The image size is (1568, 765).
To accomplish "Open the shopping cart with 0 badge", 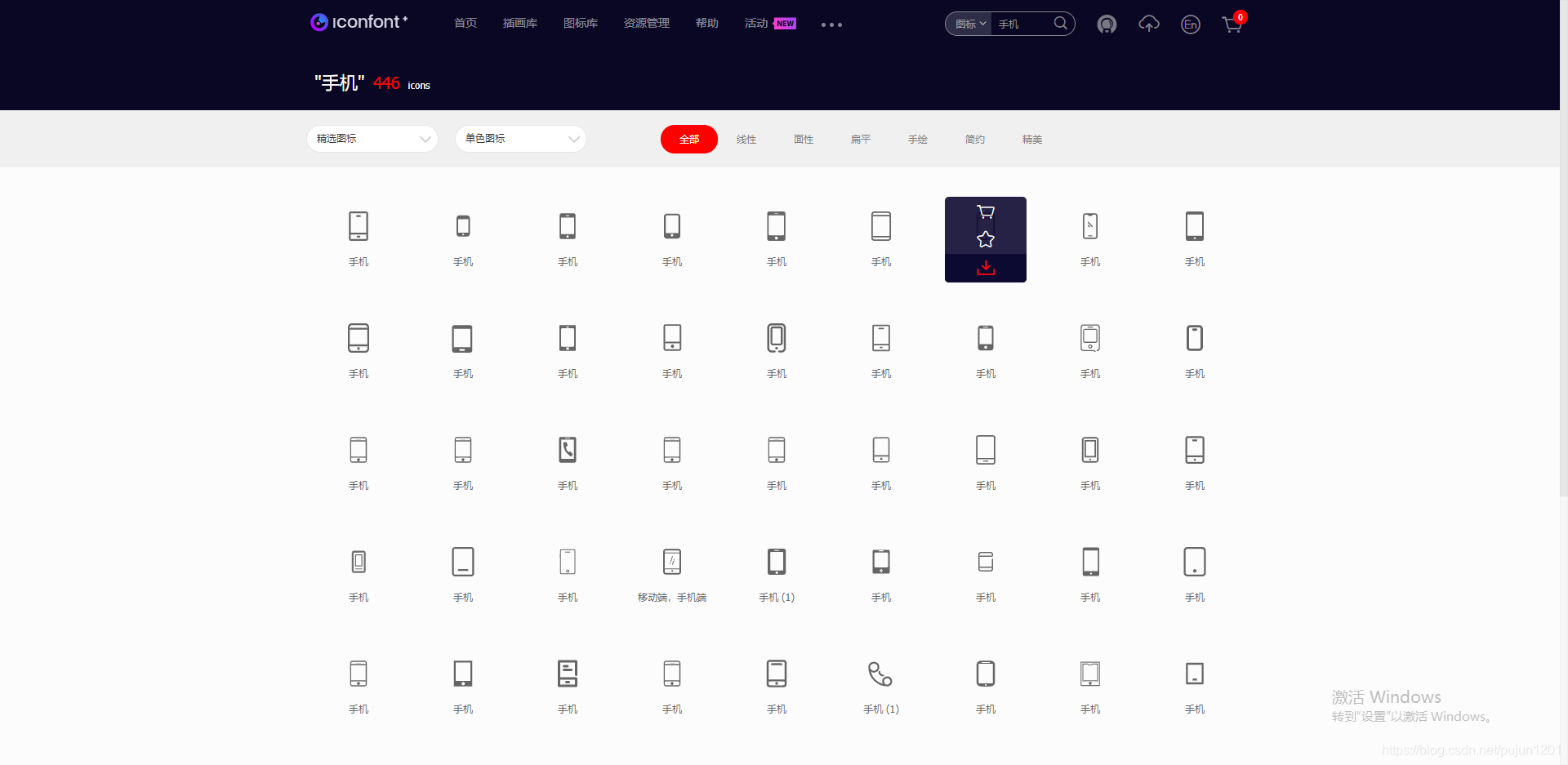I will 1232,24.
